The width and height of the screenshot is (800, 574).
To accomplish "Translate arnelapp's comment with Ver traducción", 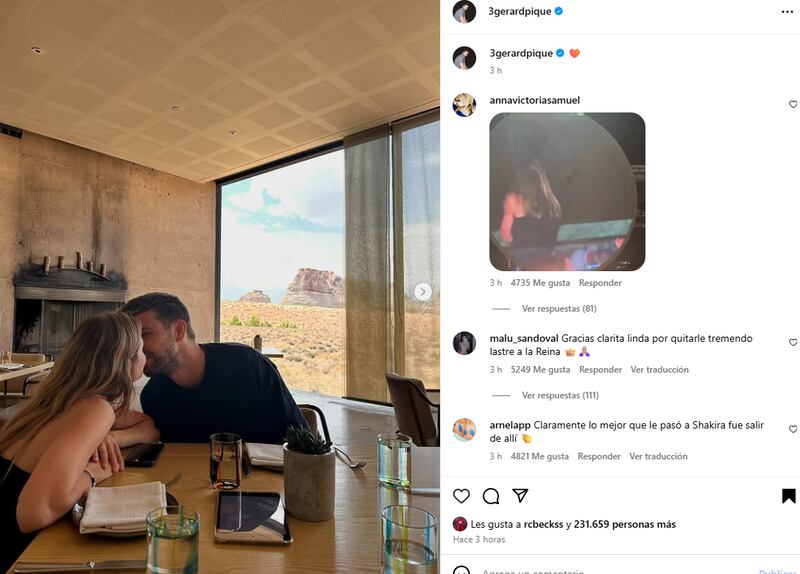I will pos(658,456).
